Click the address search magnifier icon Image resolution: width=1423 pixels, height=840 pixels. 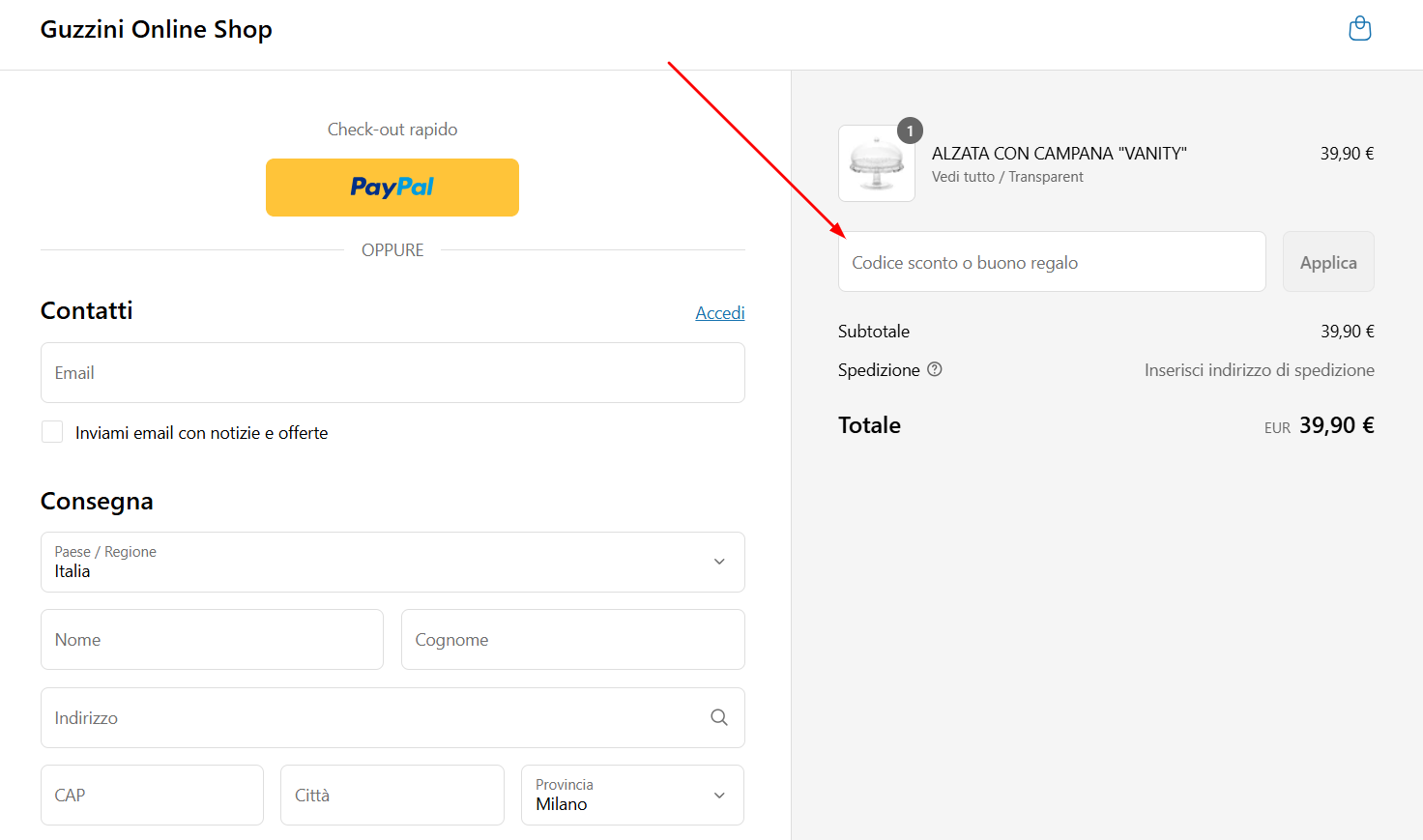[x=718, y=717]
